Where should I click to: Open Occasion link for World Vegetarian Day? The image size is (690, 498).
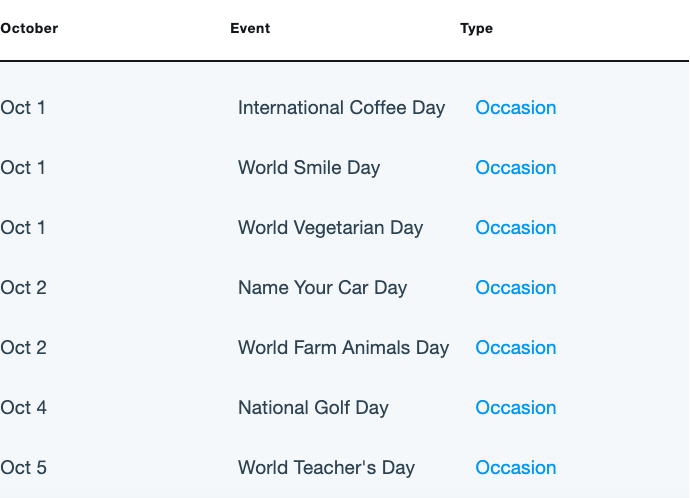click(515, 228)
